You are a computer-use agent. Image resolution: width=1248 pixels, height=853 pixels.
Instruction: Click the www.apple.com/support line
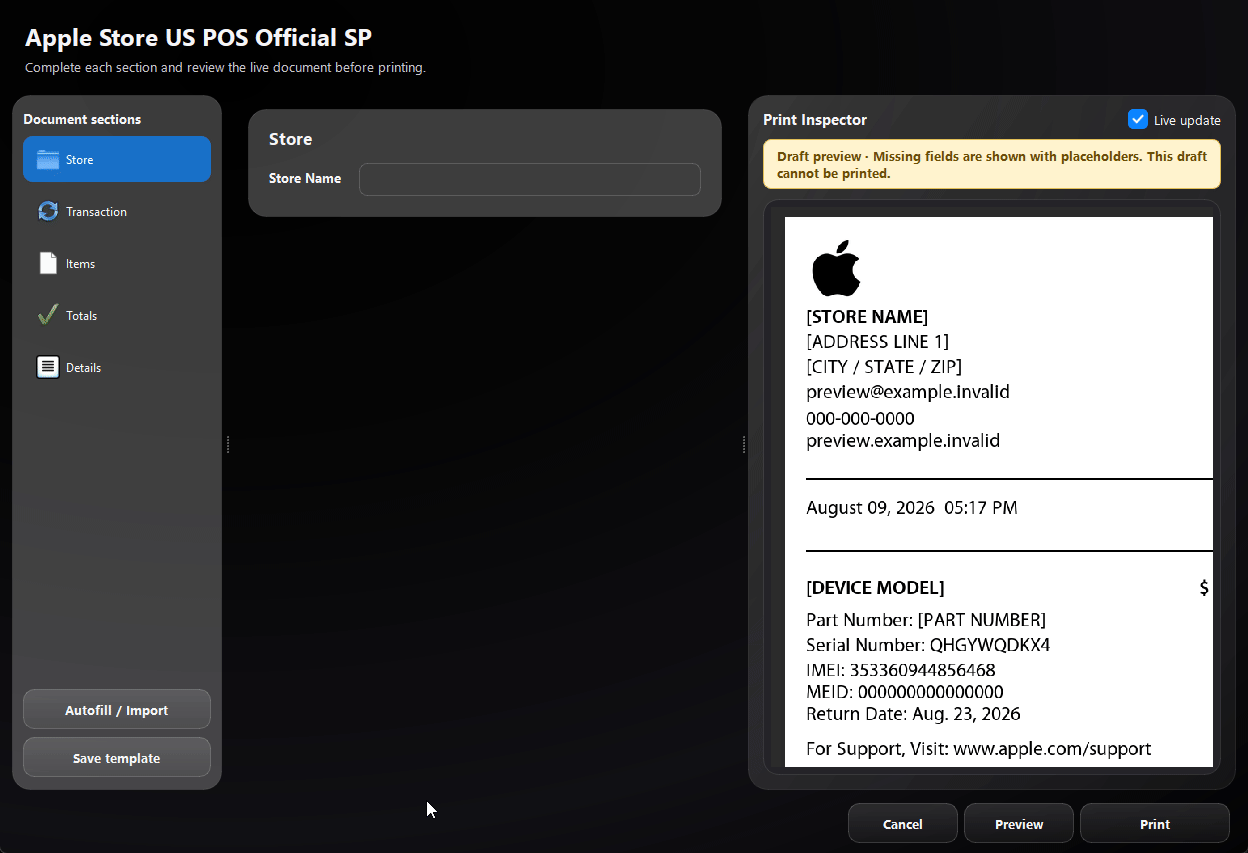pyautogui.click(x=978, y=748)
